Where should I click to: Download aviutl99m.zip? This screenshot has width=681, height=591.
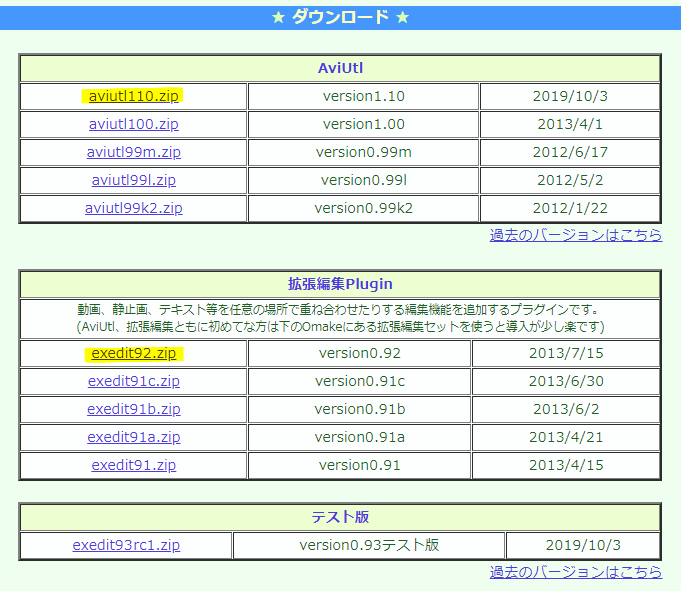click(x=133, y=152)
